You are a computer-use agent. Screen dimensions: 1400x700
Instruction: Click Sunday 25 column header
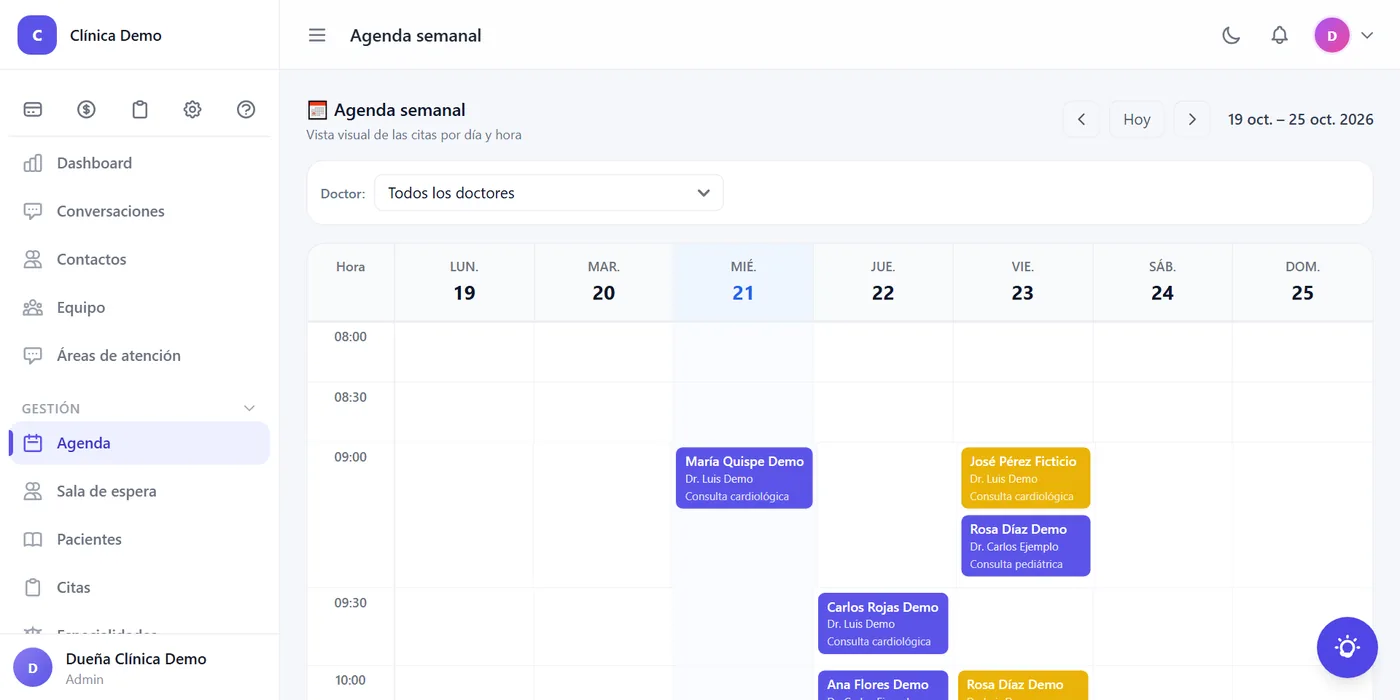(1302, 282)
